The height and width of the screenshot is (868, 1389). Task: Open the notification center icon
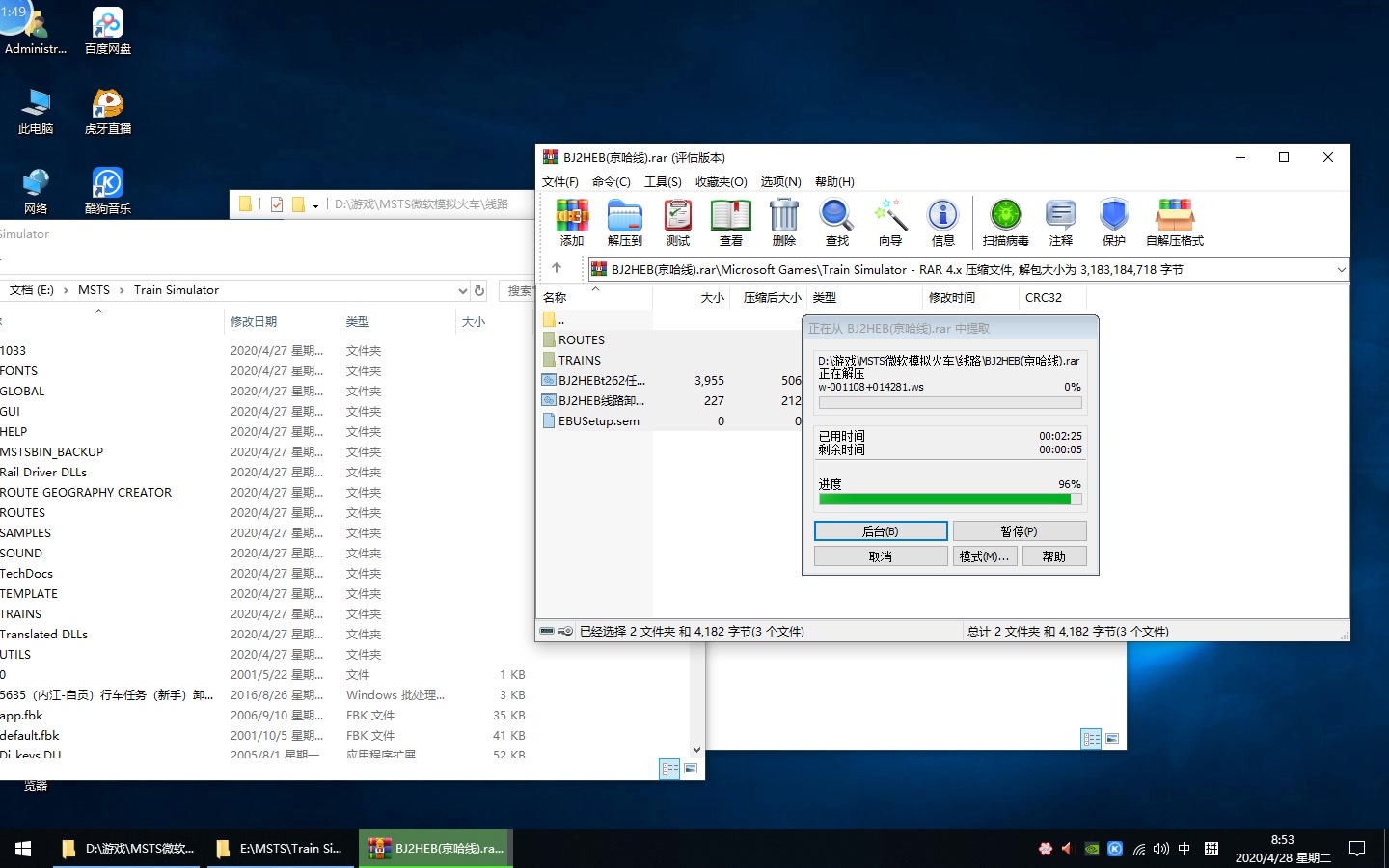[x=1357, y=849]
